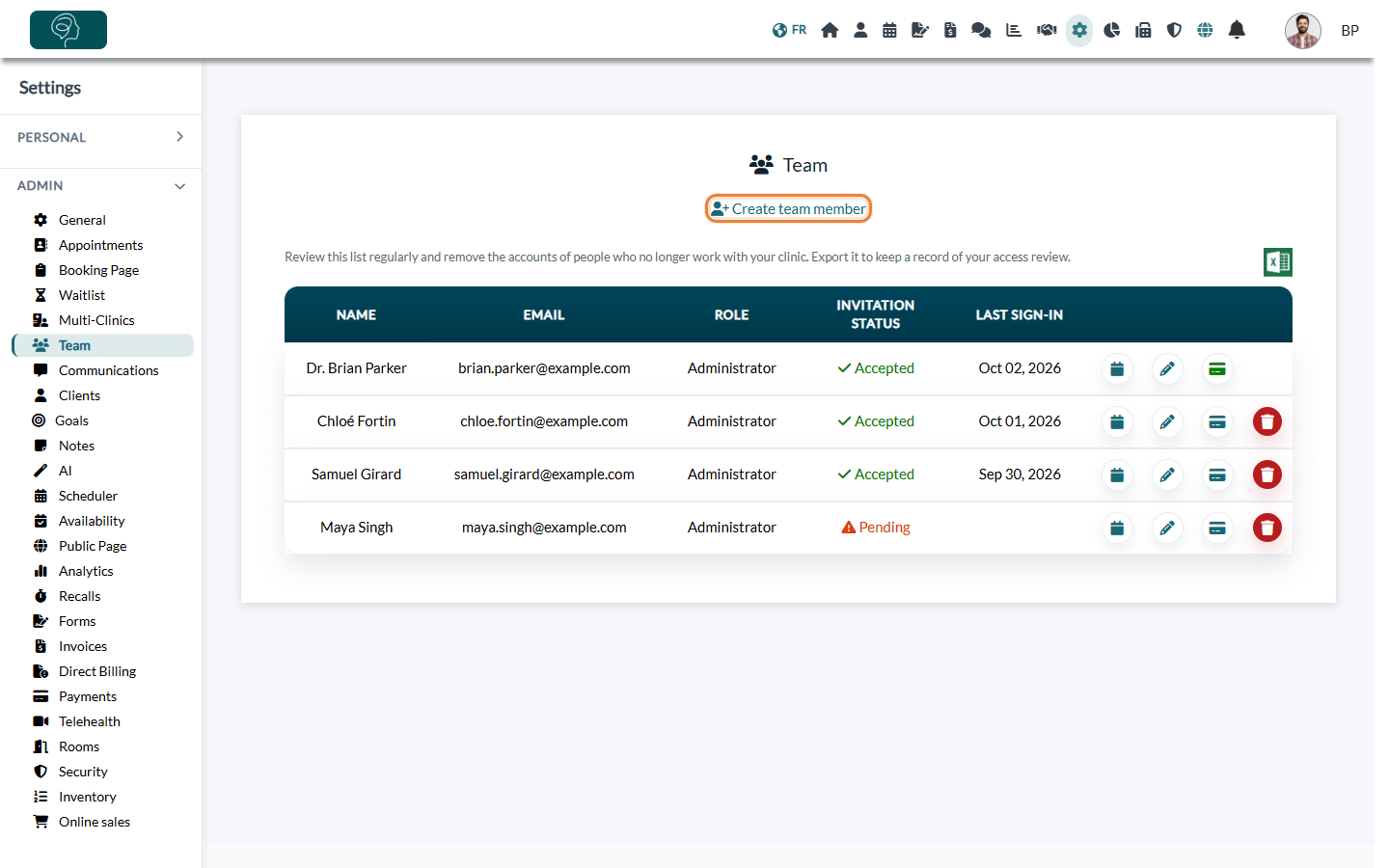
Task: Open Direct Billing settings
Action: click(96, 671)
